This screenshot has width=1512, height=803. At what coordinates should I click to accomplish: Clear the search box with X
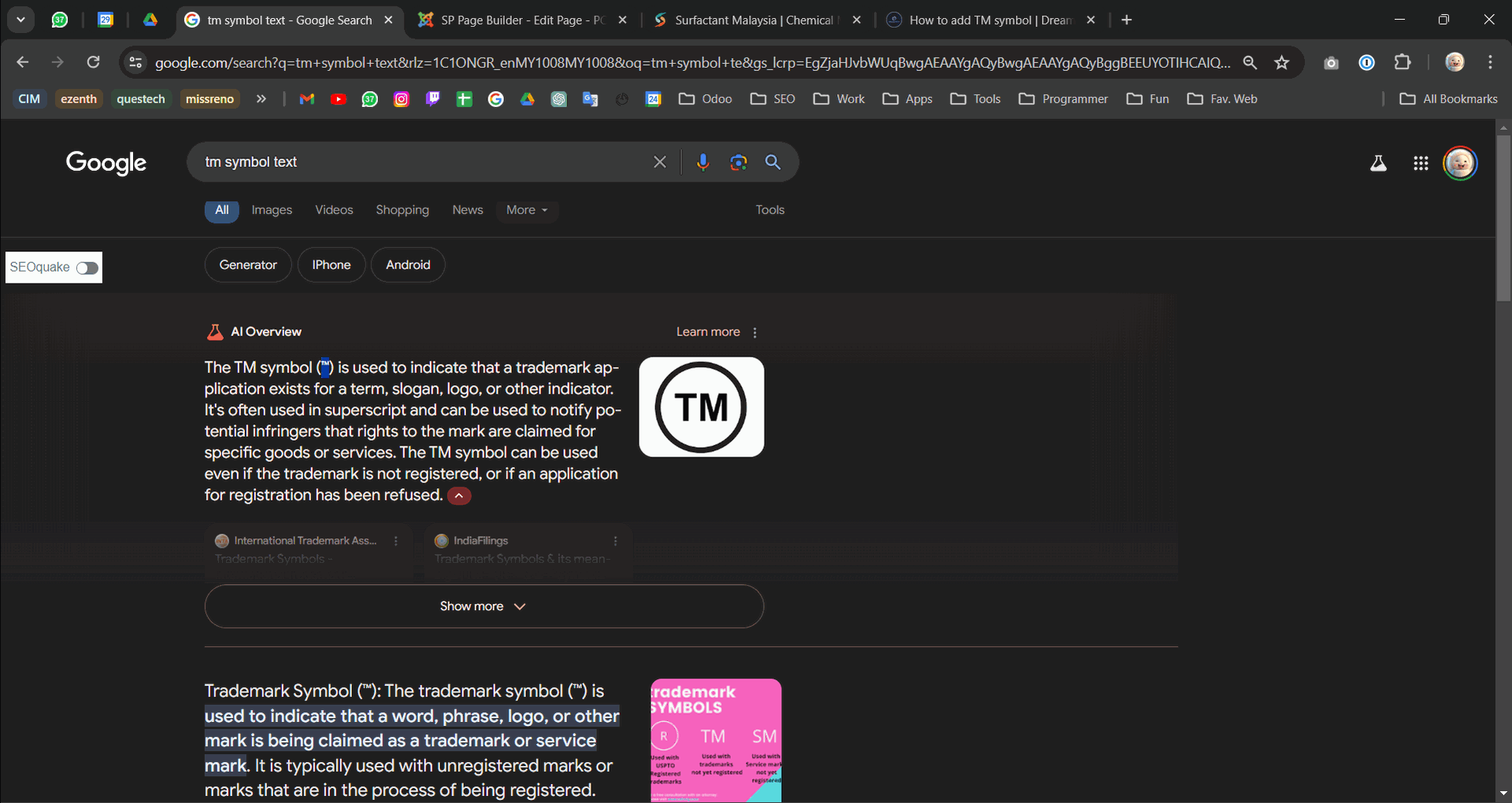point(660,162)
